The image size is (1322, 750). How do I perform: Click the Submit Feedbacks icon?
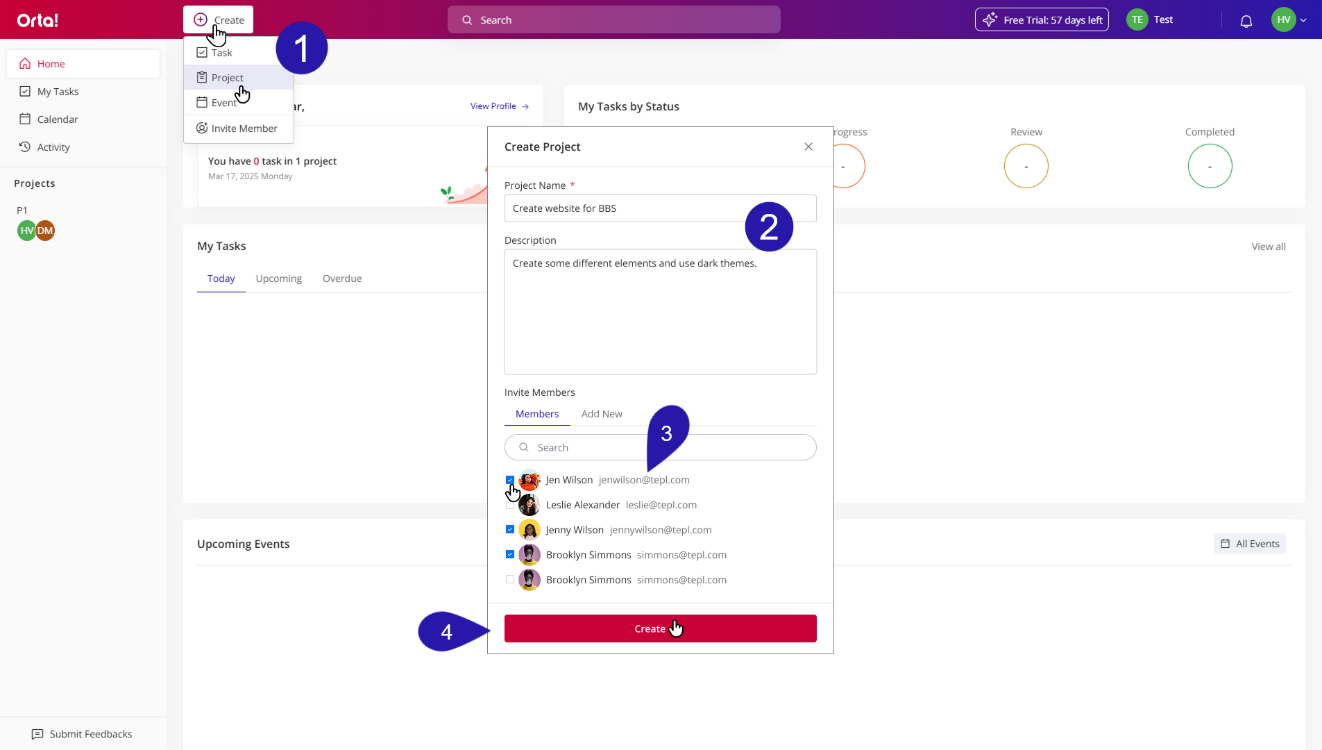[37, 734]
